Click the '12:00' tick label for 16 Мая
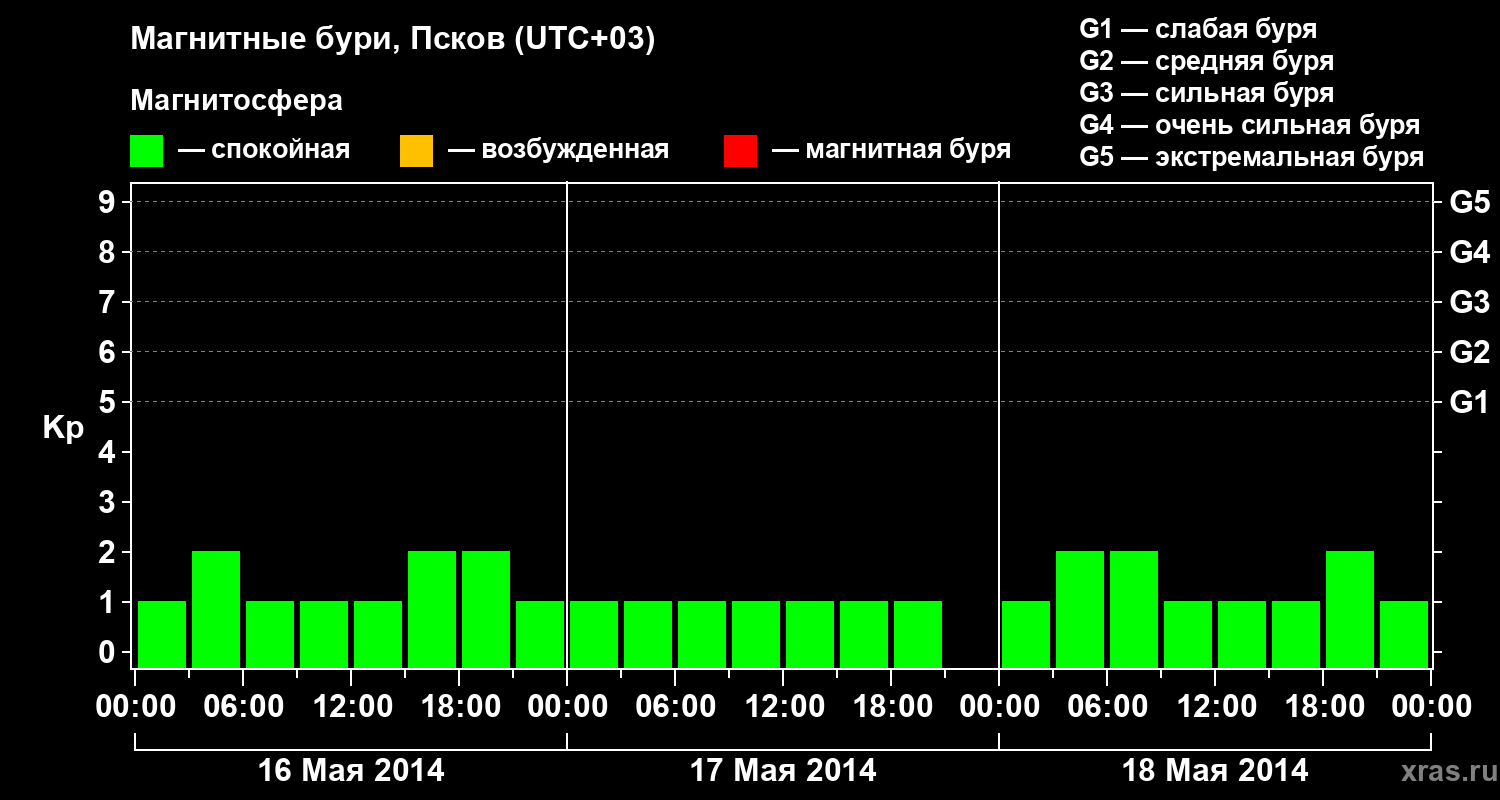Screen dimensions: 1500x800 (x=351, y=707)
